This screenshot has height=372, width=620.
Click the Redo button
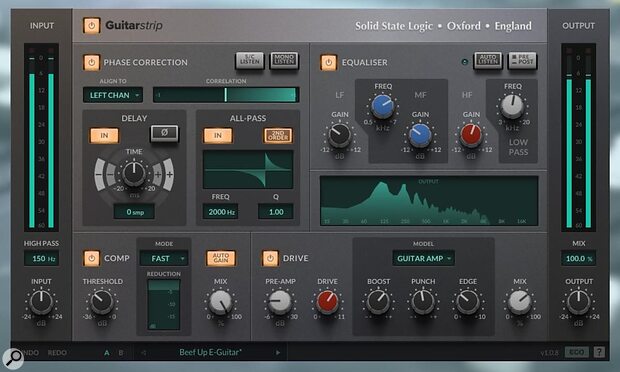tap(57, 353)
